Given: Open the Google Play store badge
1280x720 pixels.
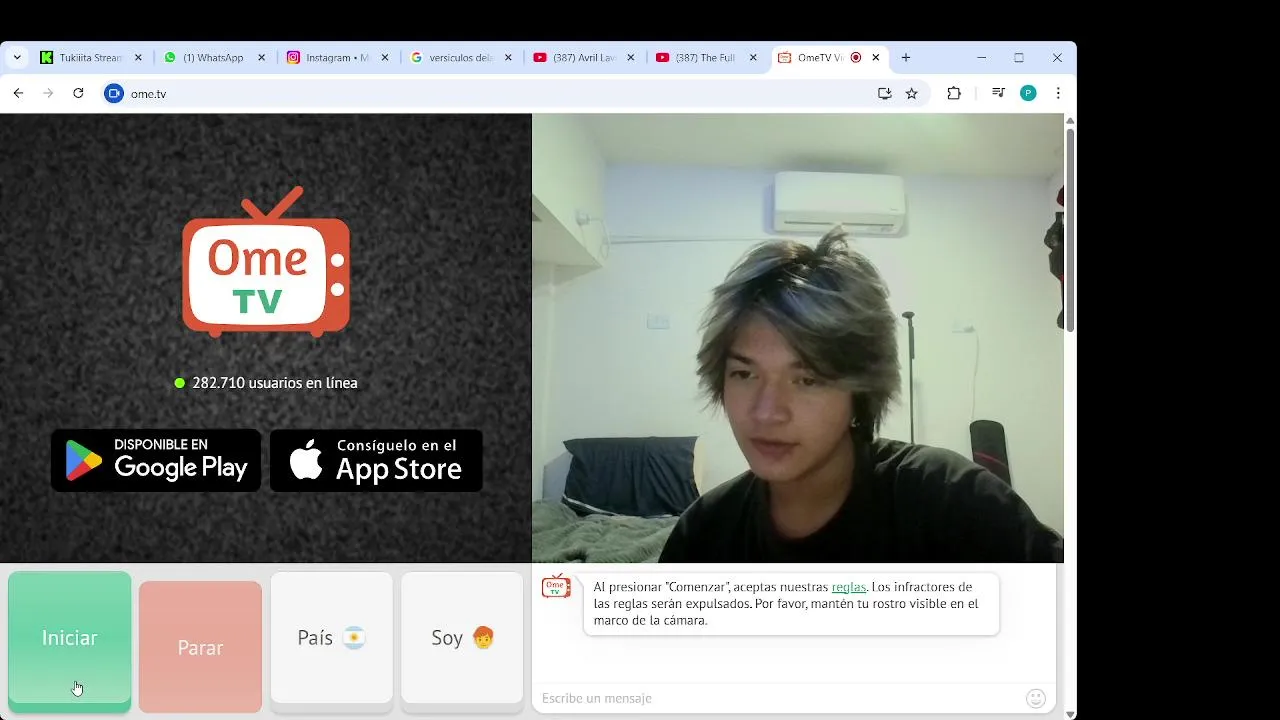Looking at the screenshot, I should [x=156, y=460].
